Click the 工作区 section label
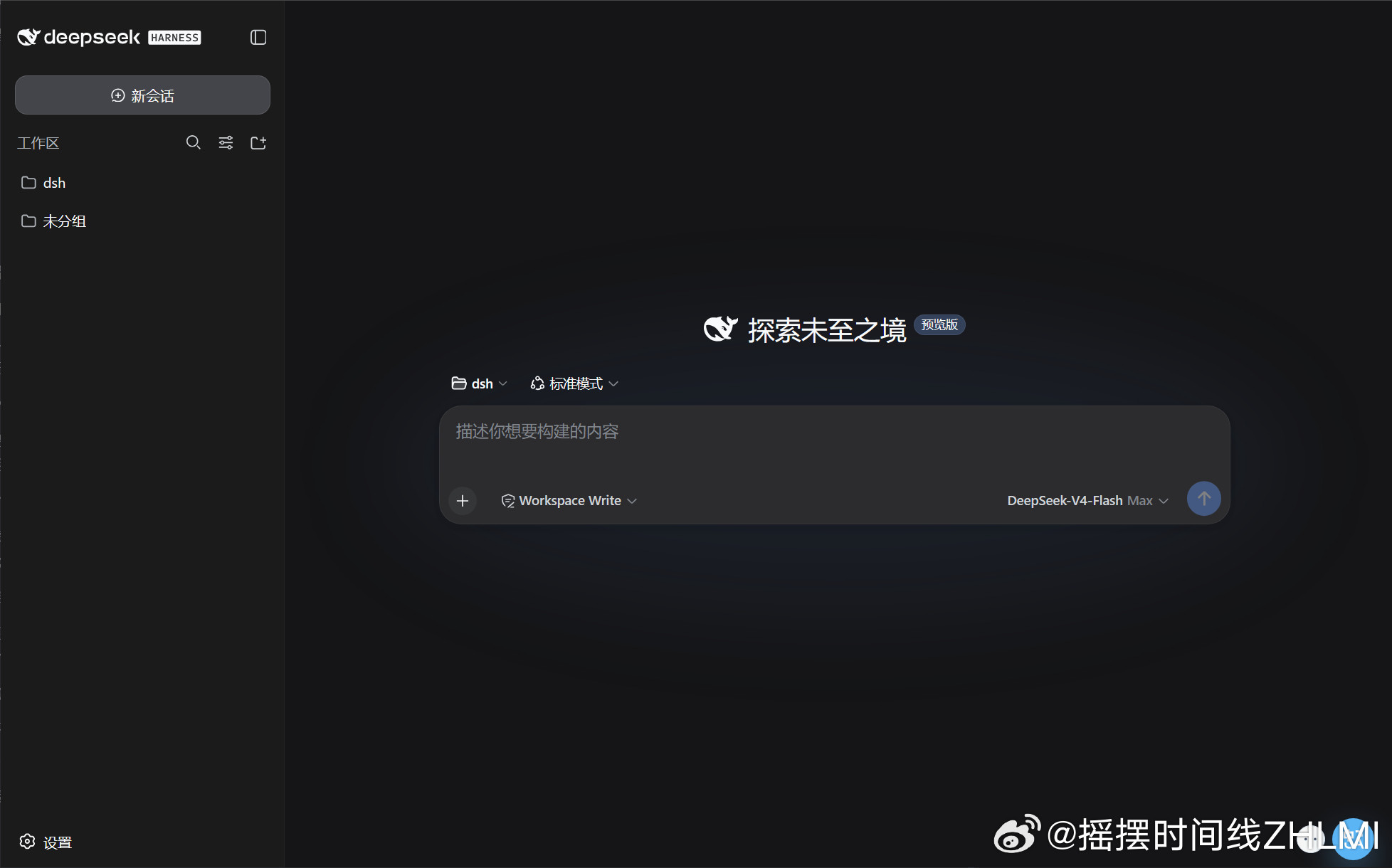The height and width of the screenshot is (868, 1392). point(38,143)
